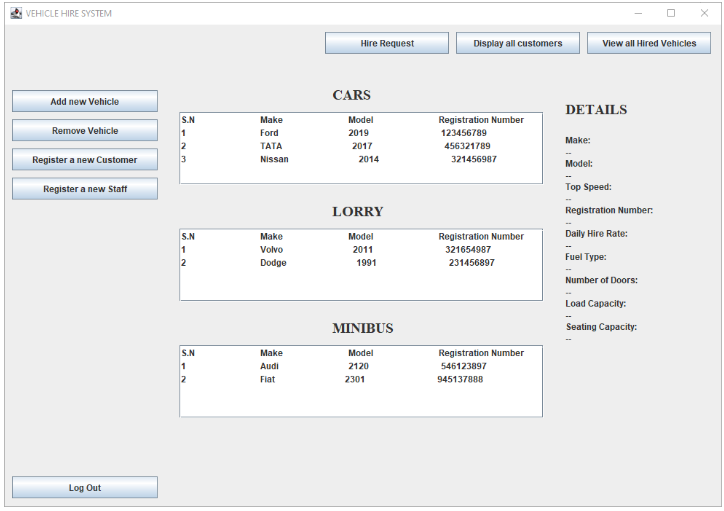Log Out of the system
The image size is (724, 511).
(x=84, y=487)
